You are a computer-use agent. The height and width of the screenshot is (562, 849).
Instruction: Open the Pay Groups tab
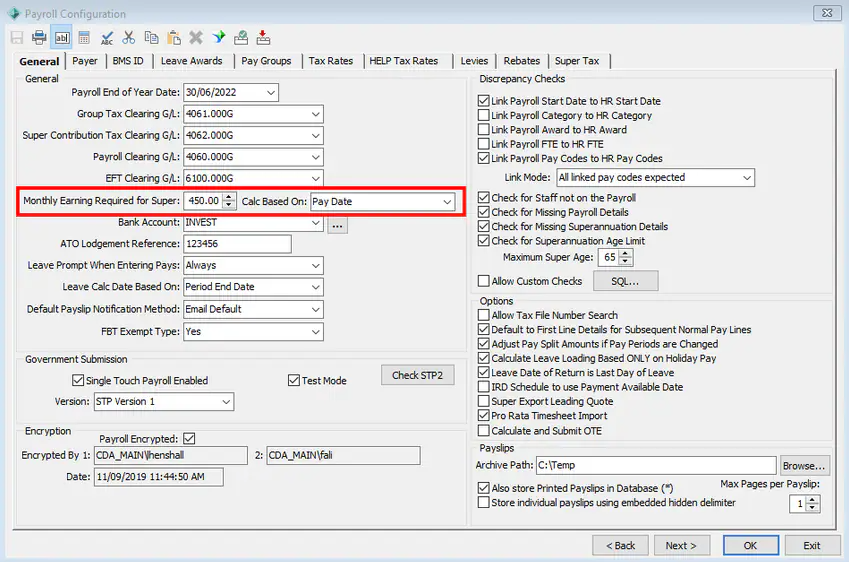266,61
